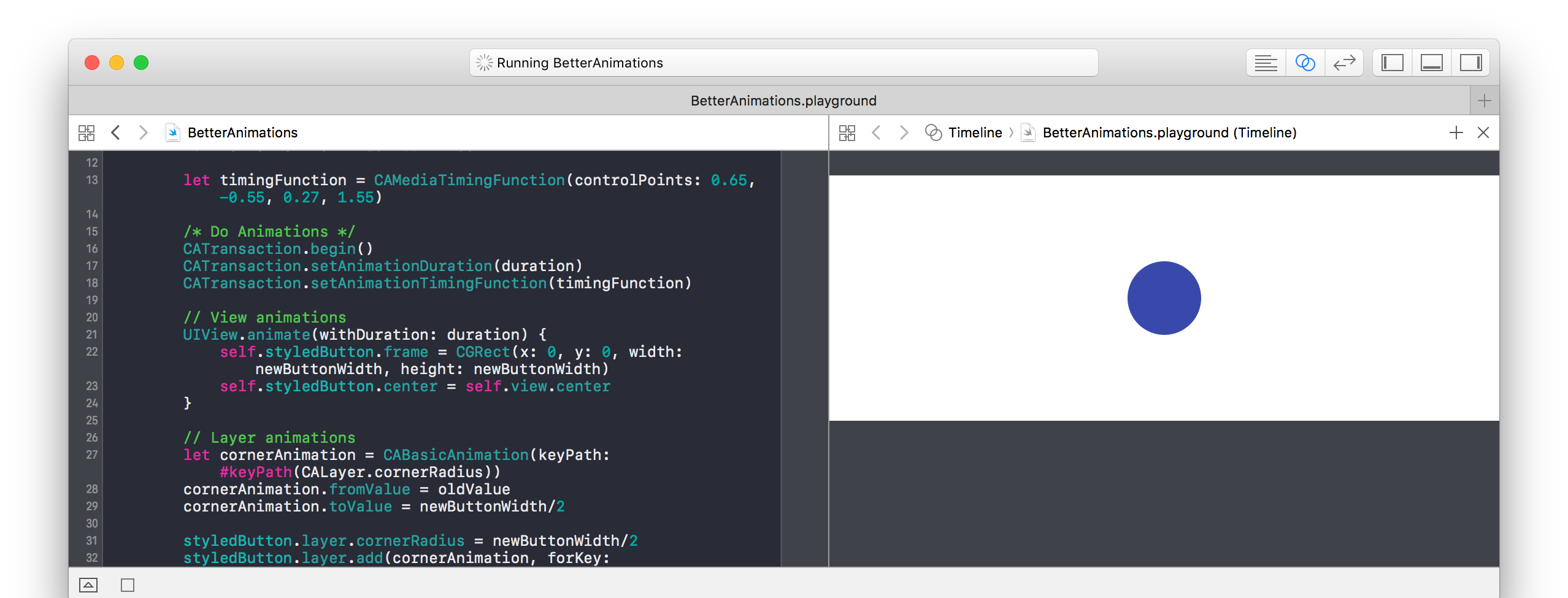Click #keyPath keyword in the code
Image resolution: width=1568 pixels, height=598 pixels.
pos(256,472)
